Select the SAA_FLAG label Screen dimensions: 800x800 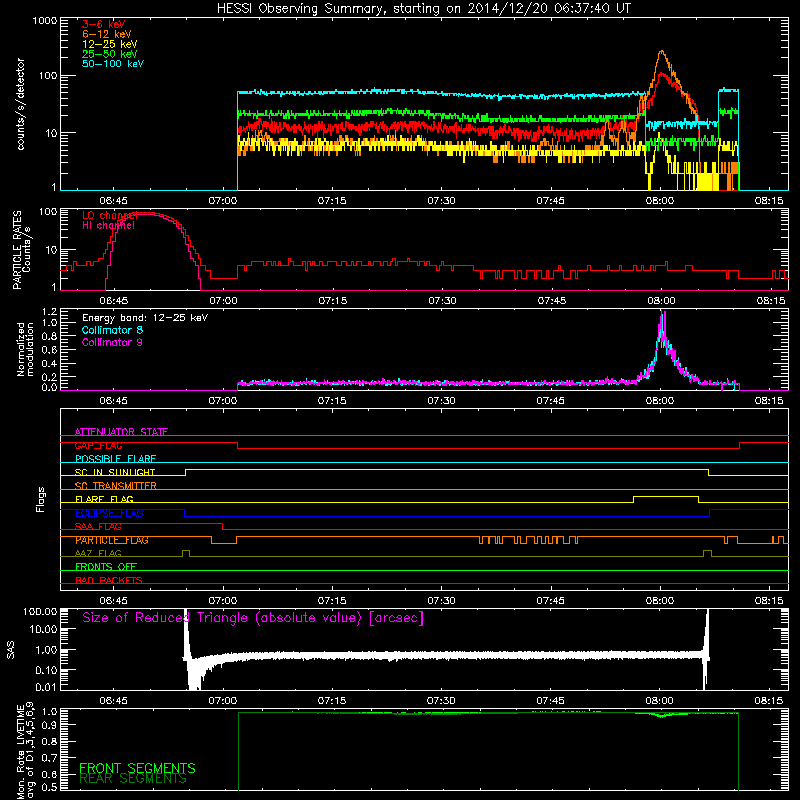coord(98,527)
